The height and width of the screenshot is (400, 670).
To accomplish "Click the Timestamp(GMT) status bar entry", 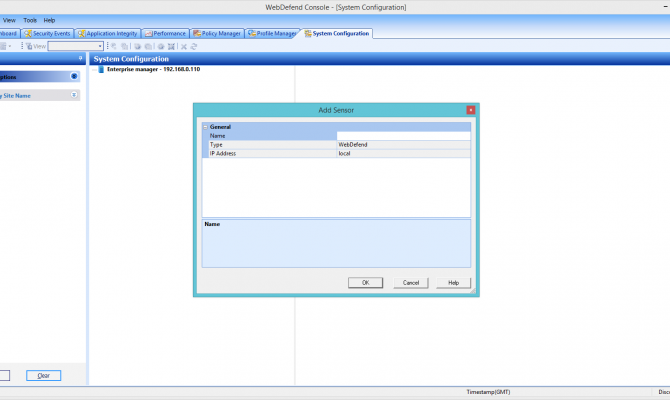I will 488,392.
